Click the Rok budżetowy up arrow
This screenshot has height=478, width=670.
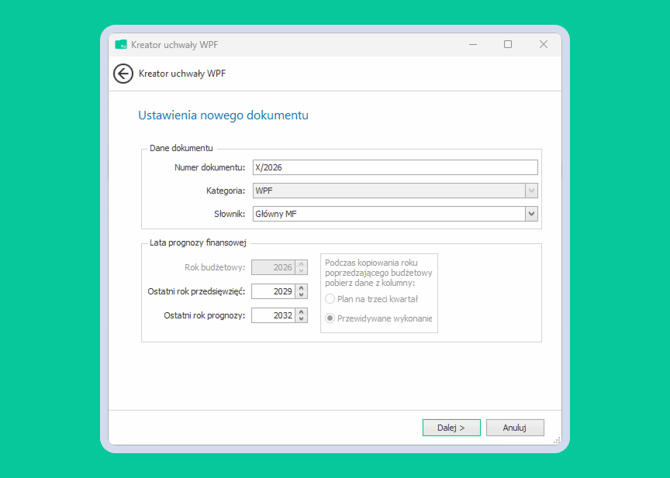302,264
